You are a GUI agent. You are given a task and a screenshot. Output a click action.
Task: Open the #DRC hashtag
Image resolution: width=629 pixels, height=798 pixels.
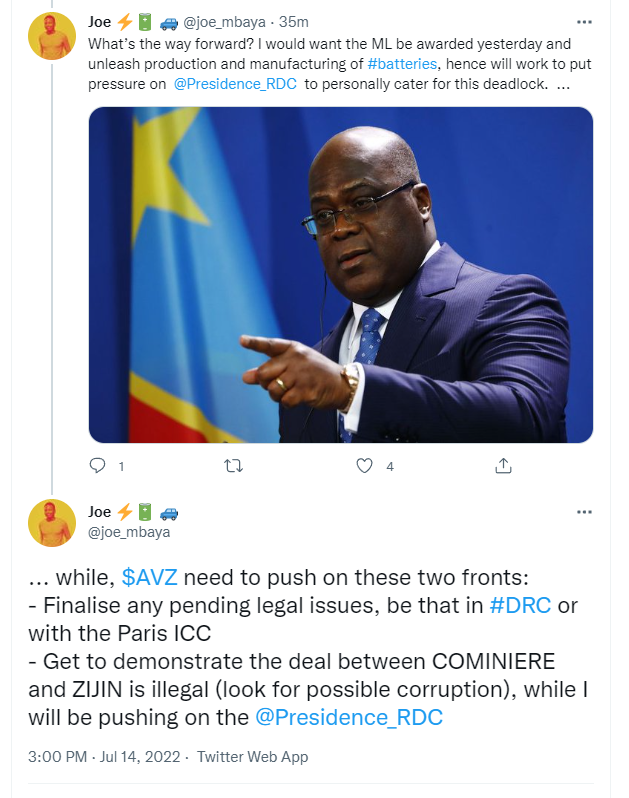(x=519, y=606)
